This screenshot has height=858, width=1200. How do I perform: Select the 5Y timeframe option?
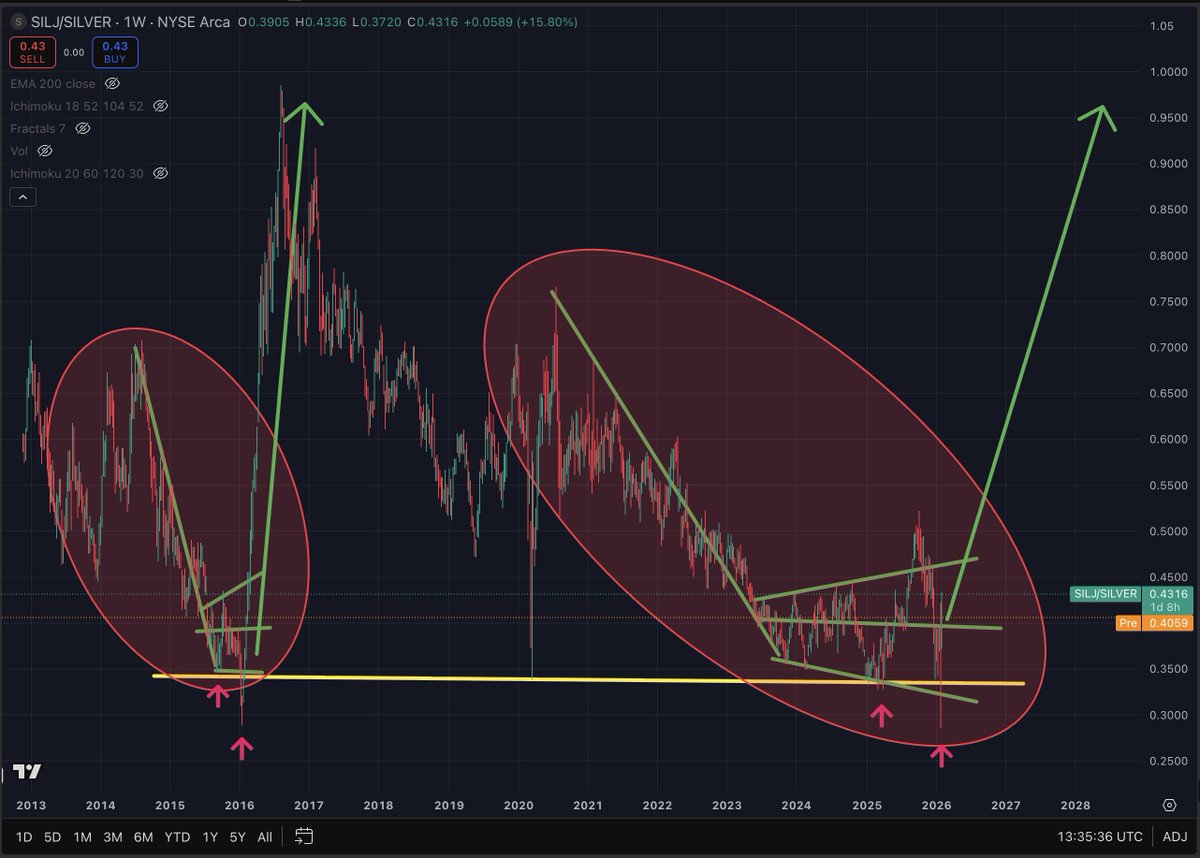point(237,837)
